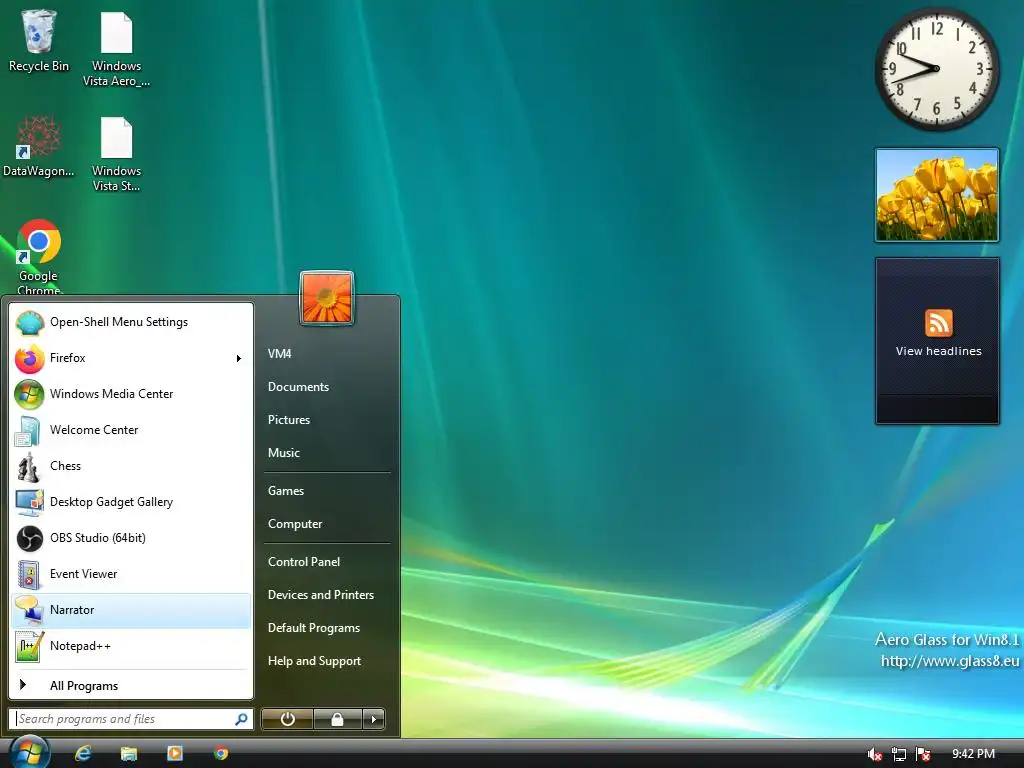Open Pictures from the Start menu

click(x=289, y=420)
